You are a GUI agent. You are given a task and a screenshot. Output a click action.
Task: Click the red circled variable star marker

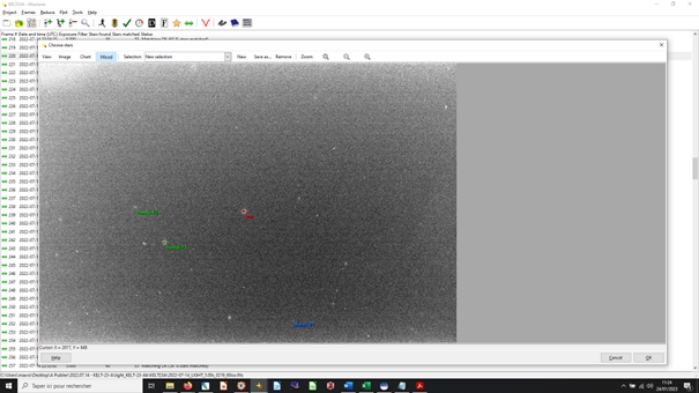coord(244,212)
